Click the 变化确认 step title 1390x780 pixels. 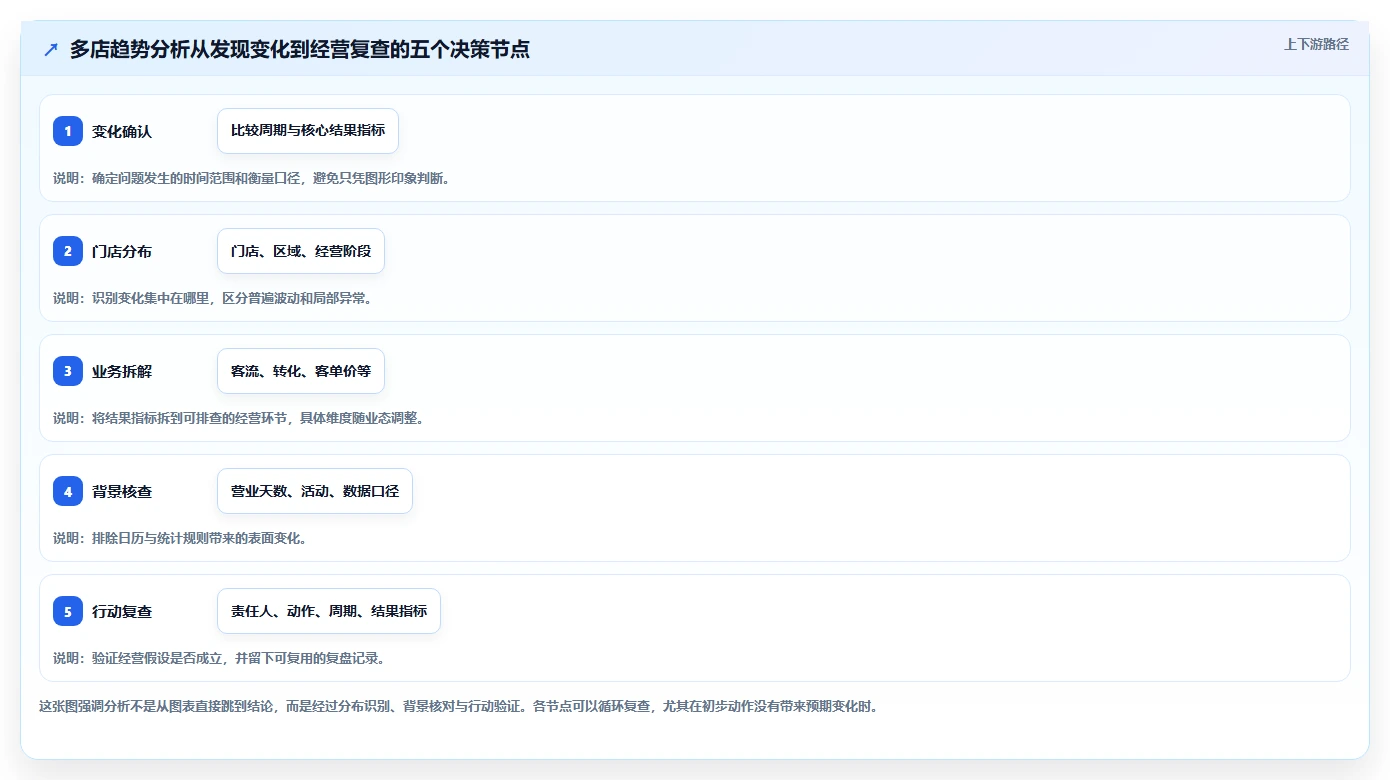tap(122, 131)
